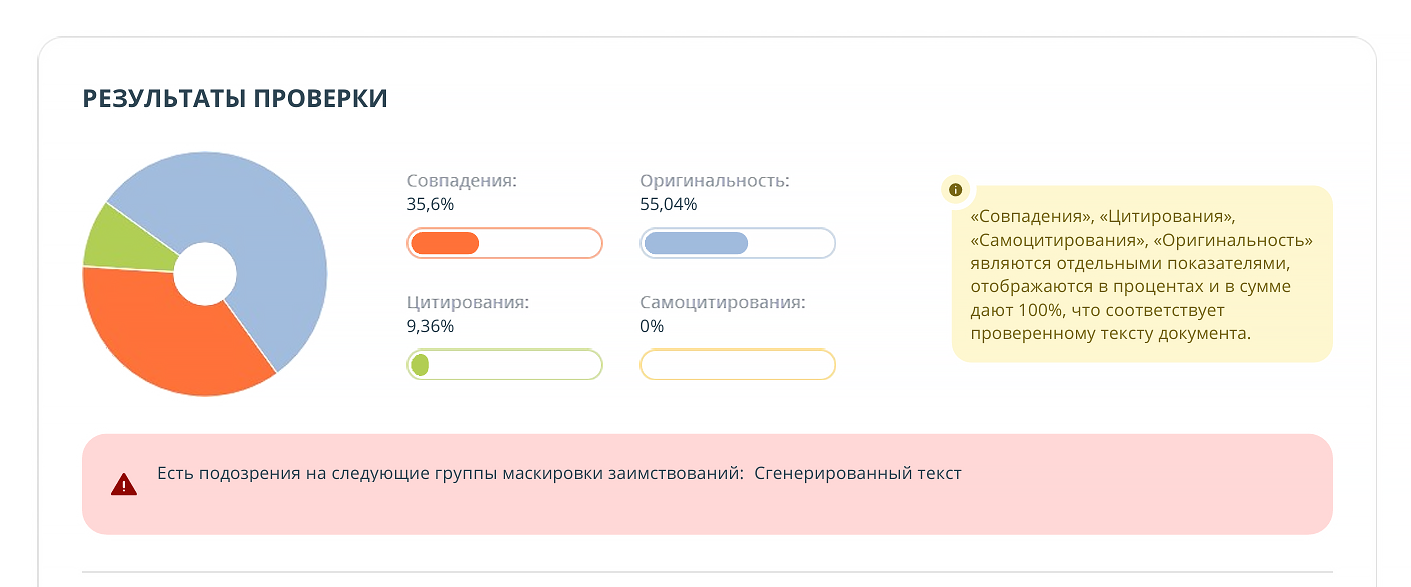
Task: Click the Совпадения label
Action: pyautogui.click(x=461, y=181)
